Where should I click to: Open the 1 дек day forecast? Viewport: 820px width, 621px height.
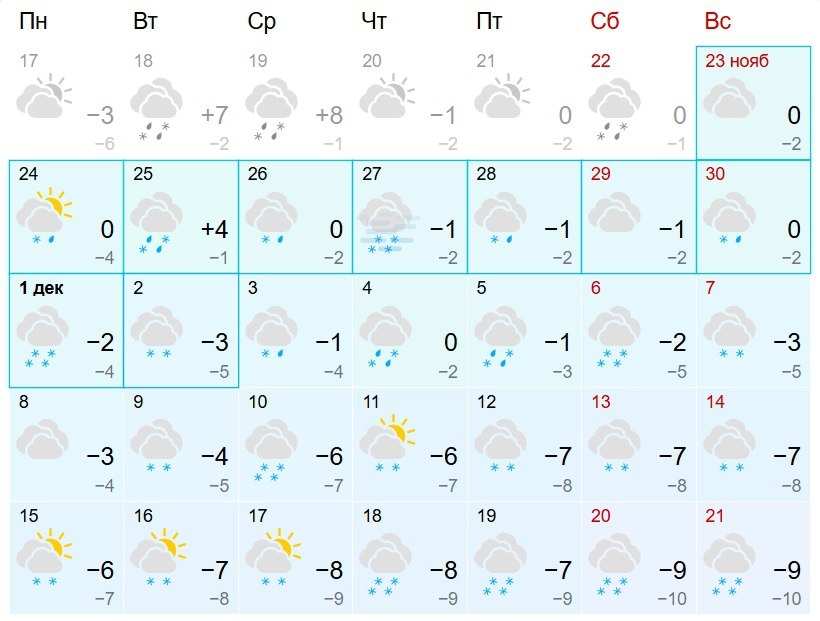coord(66,329)
